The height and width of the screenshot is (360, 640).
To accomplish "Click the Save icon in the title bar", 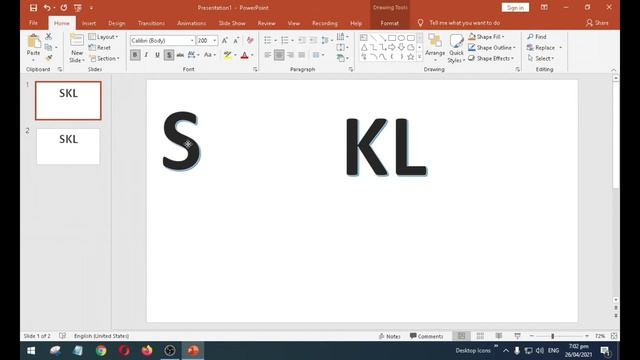I will (33, 8).
